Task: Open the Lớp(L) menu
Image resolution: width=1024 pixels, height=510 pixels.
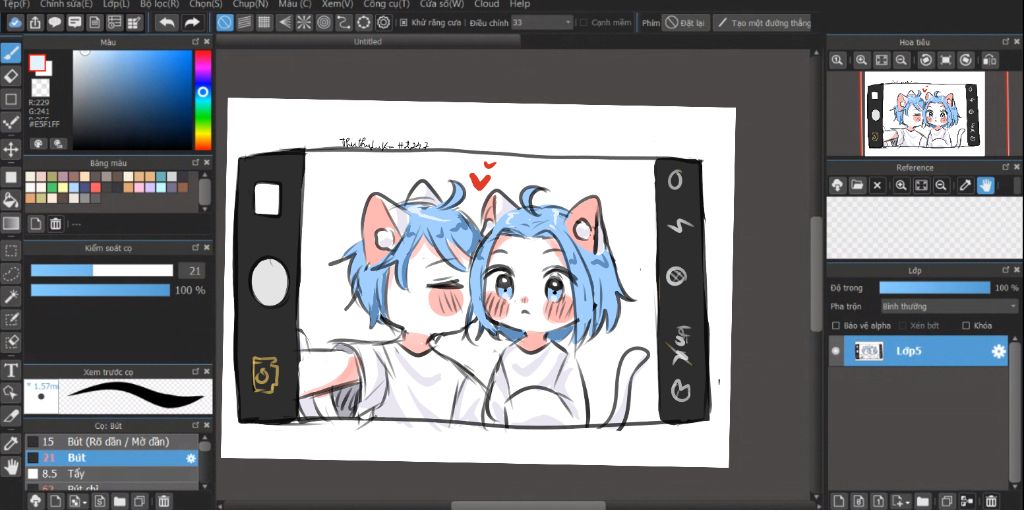Action: (x=116, y=4)
